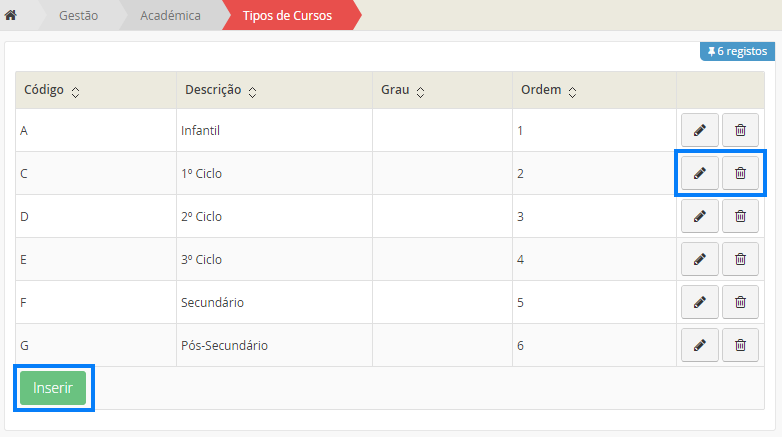Sort by Descrição column arrows
782x437 pixels.
tap(252, 92)
